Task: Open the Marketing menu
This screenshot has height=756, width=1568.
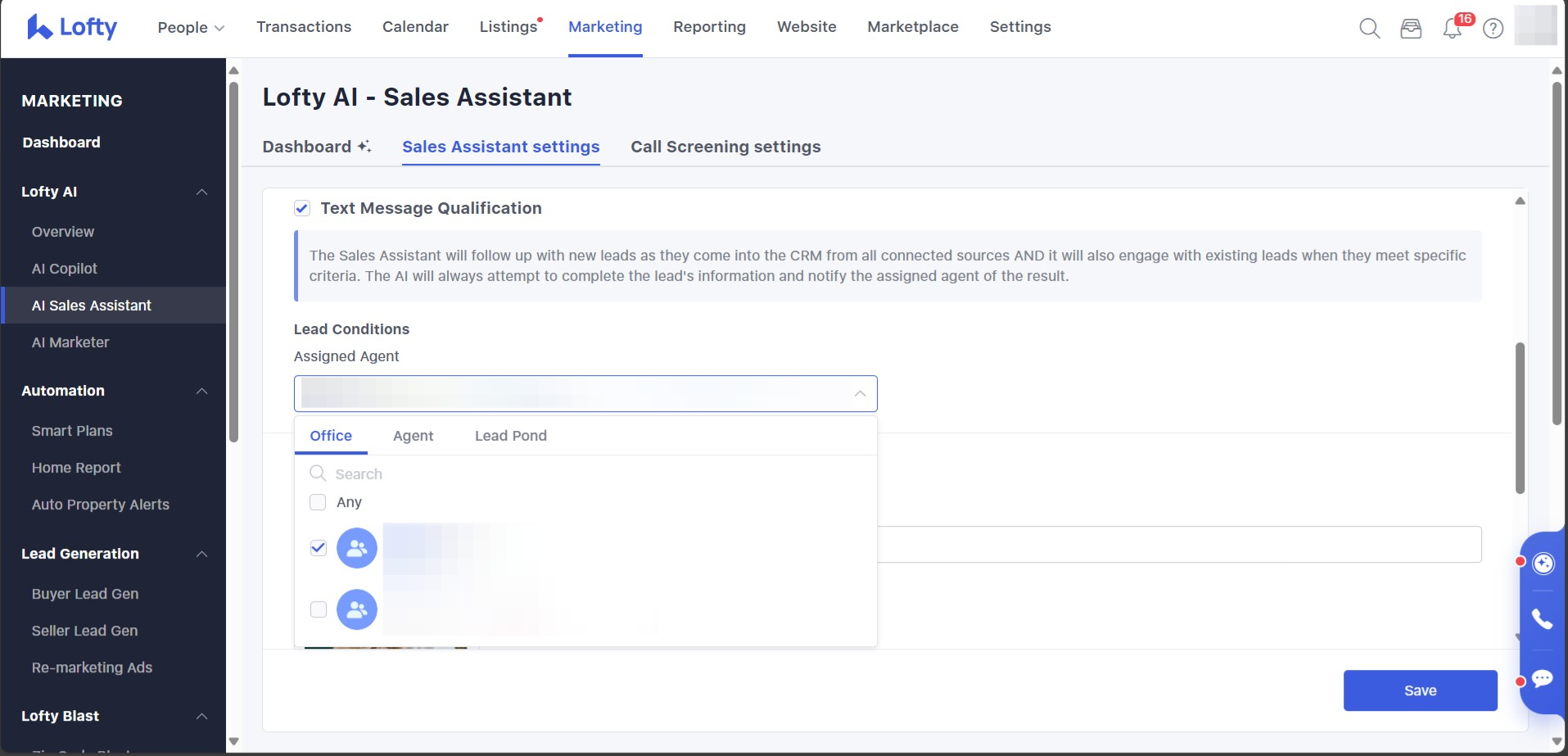Action: click(605, 27)
